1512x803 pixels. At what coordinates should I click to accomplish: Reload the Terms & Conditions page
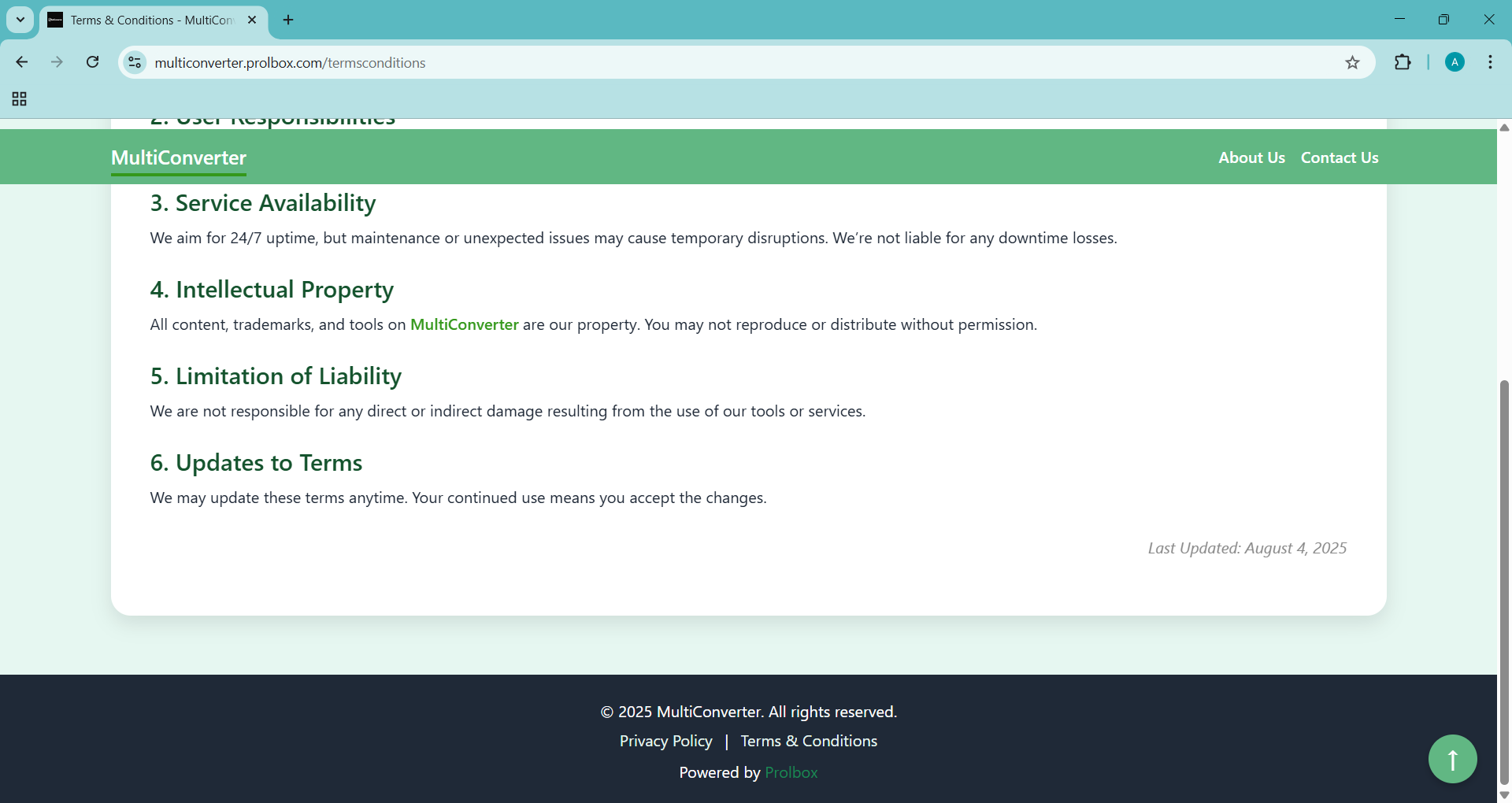coord(93,63)
